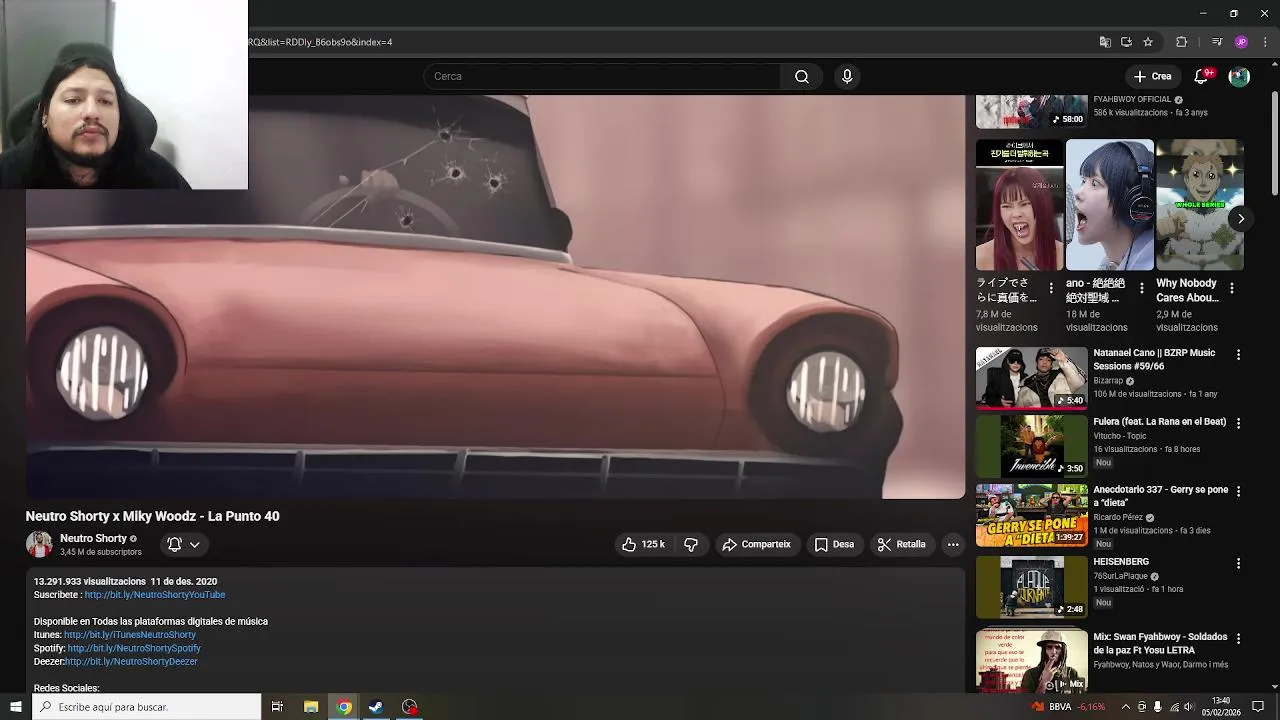Open the Crea (create) menu
1280x720 pixels.
point(1152,76)
